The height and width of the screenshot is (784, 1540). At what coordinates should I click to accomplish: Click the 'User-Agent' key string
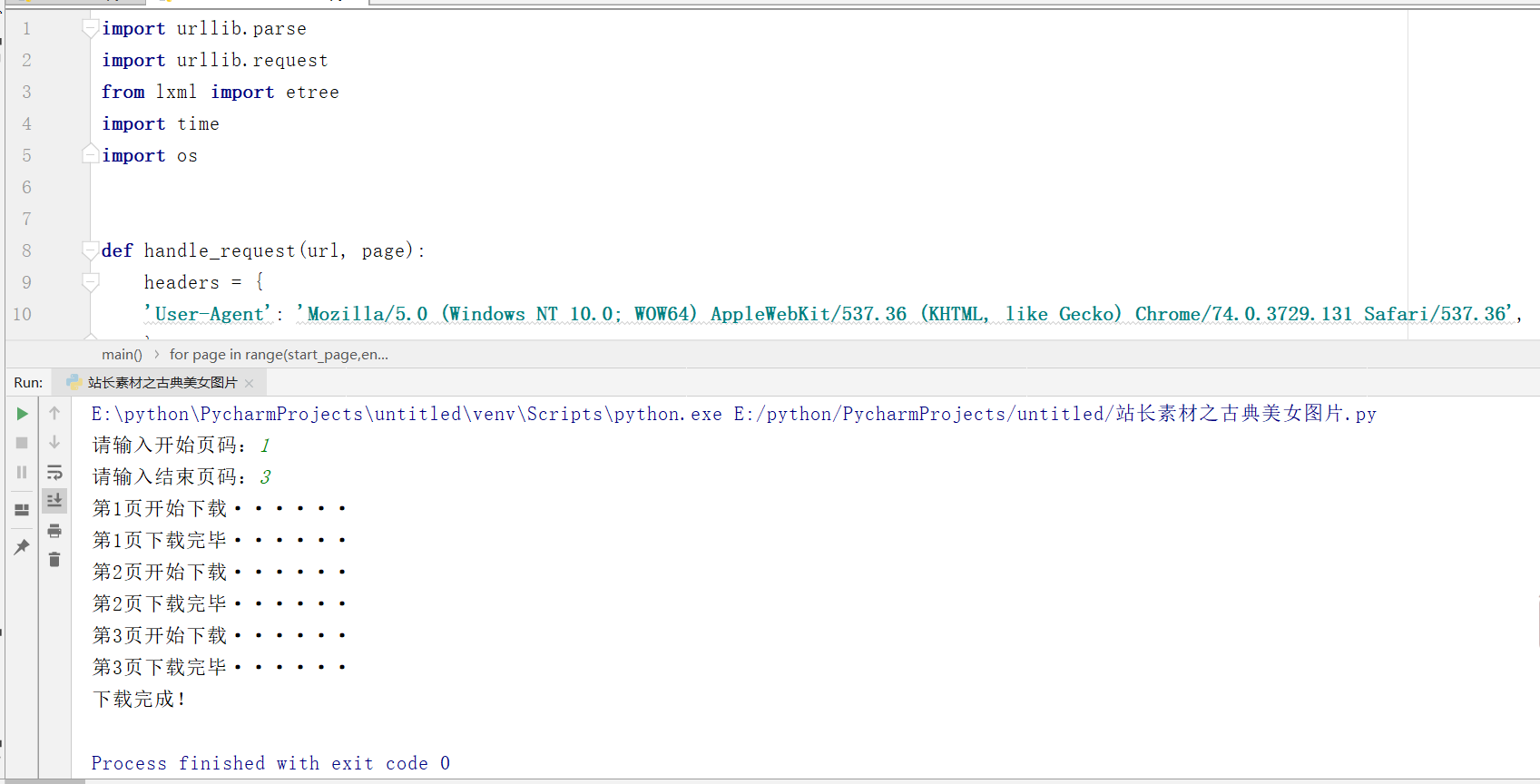[208, 314]
